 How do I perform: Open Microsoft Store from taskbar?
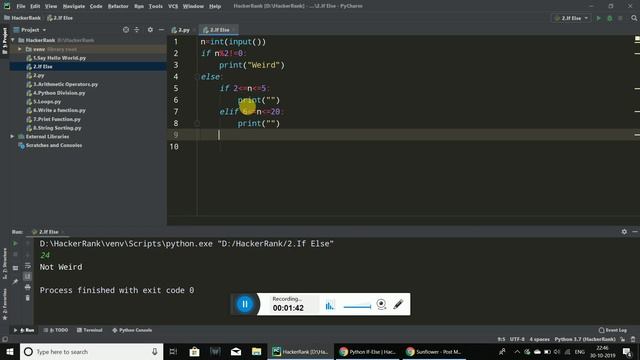pyautogui.click(x=194, y=351)
